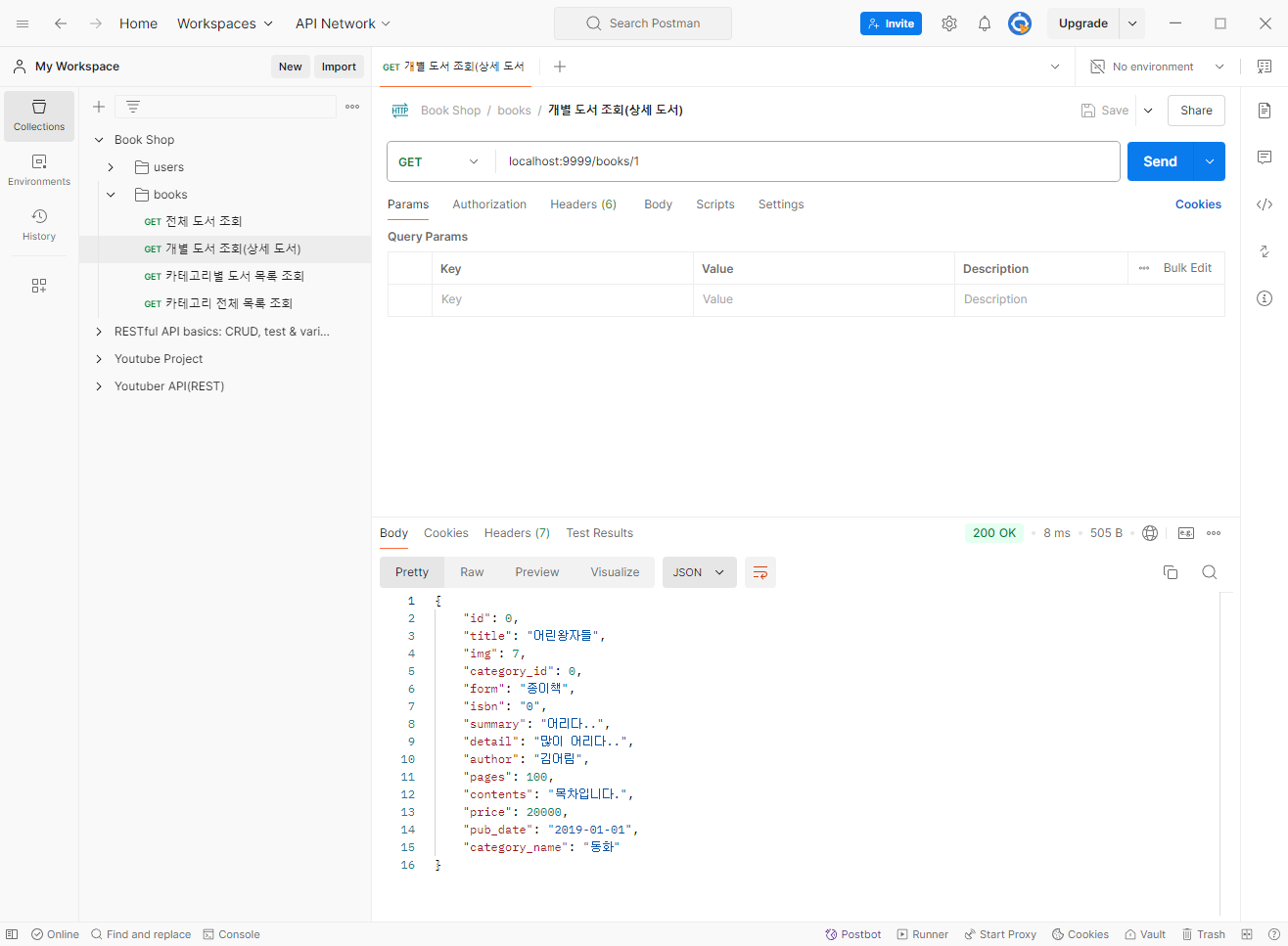Go back with the left arrow
This screenshot has width=1288, height=946.
pyautogui.click(x=61, y=23)
